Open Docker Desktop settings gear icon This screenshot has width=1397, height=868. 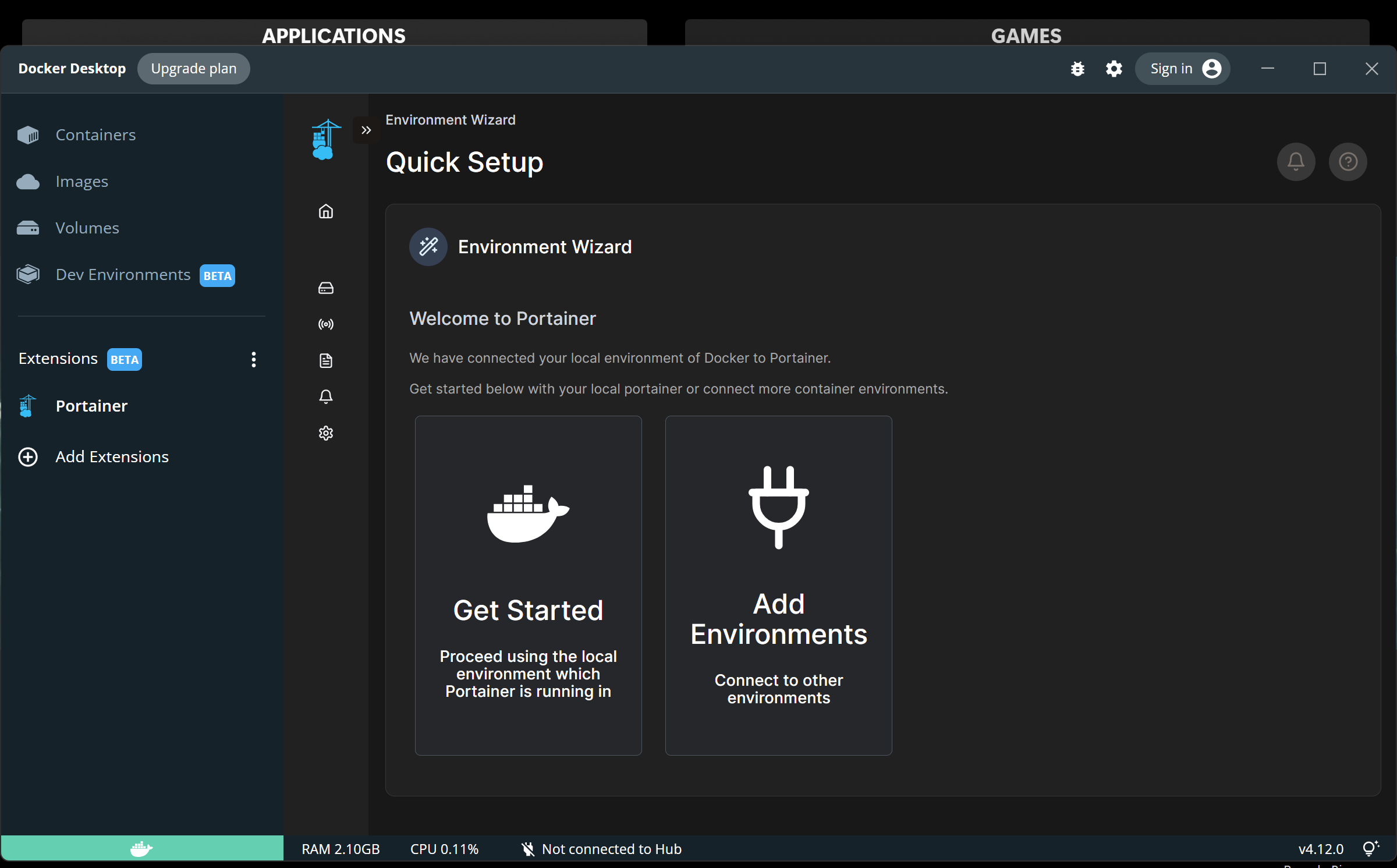1114,69
